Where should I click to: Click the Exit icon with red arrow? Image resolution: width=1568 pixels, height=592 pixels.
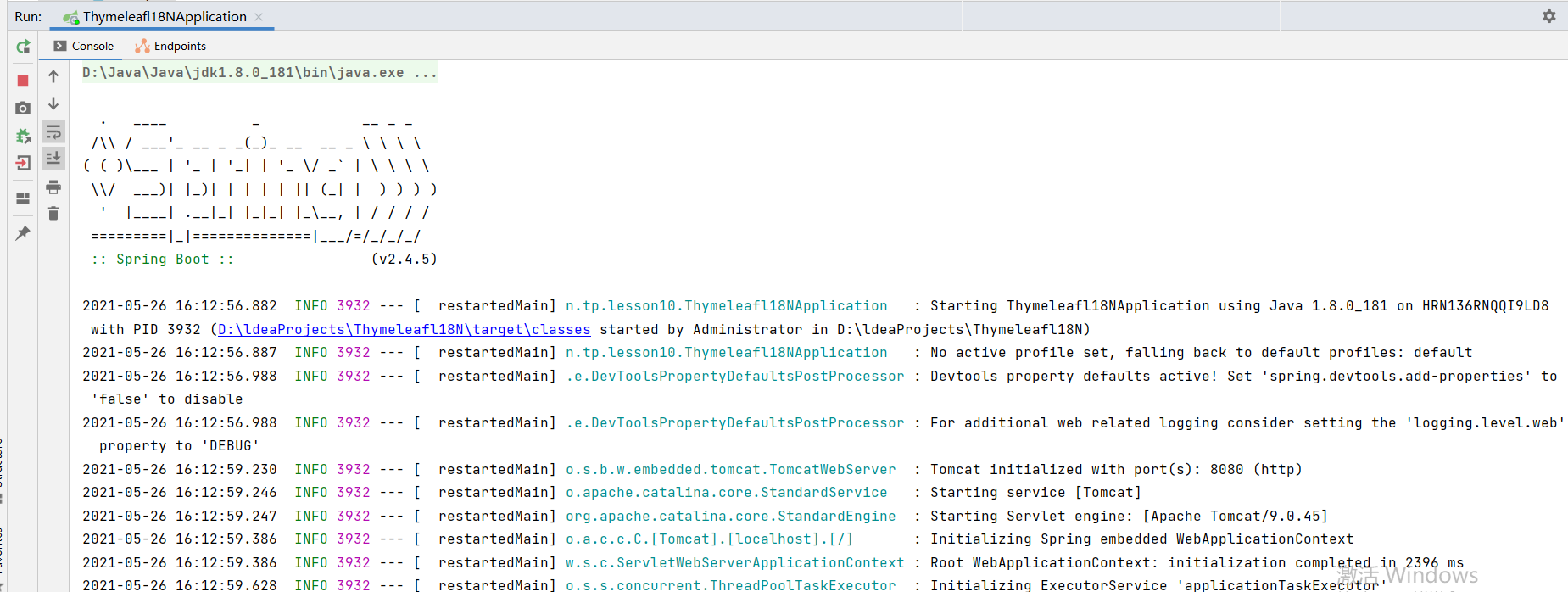(23, 163)
